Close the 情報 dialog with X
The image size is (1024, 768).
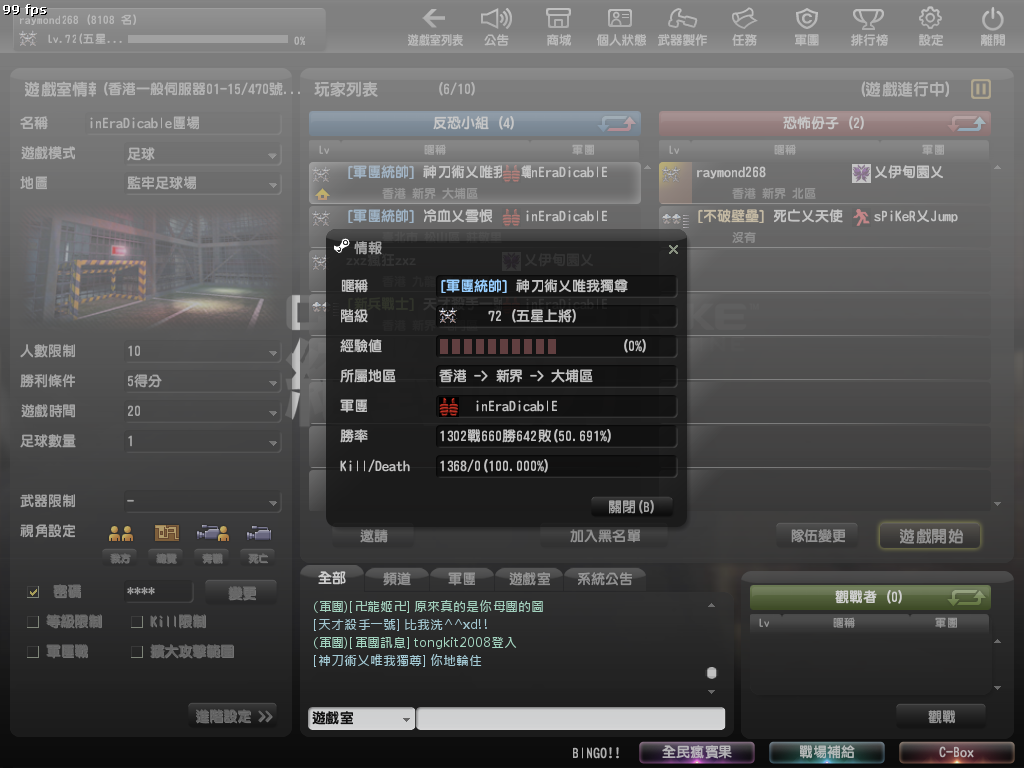click(x=673, y=249)
